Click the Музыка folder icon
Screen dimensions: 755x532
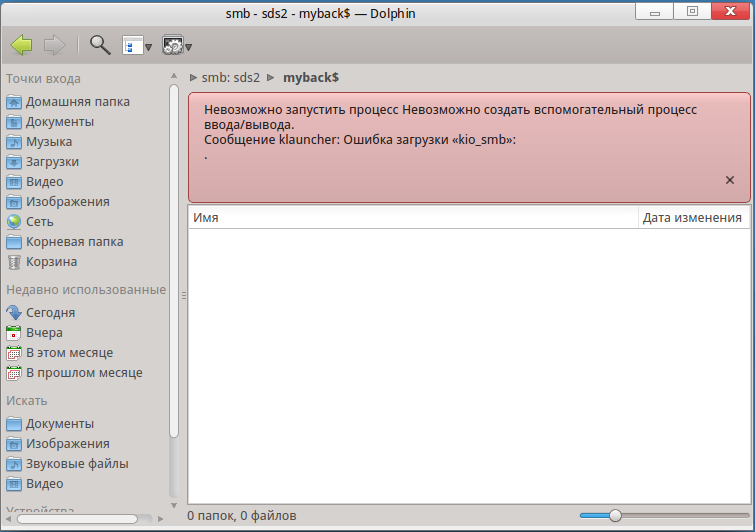[14, 142]
